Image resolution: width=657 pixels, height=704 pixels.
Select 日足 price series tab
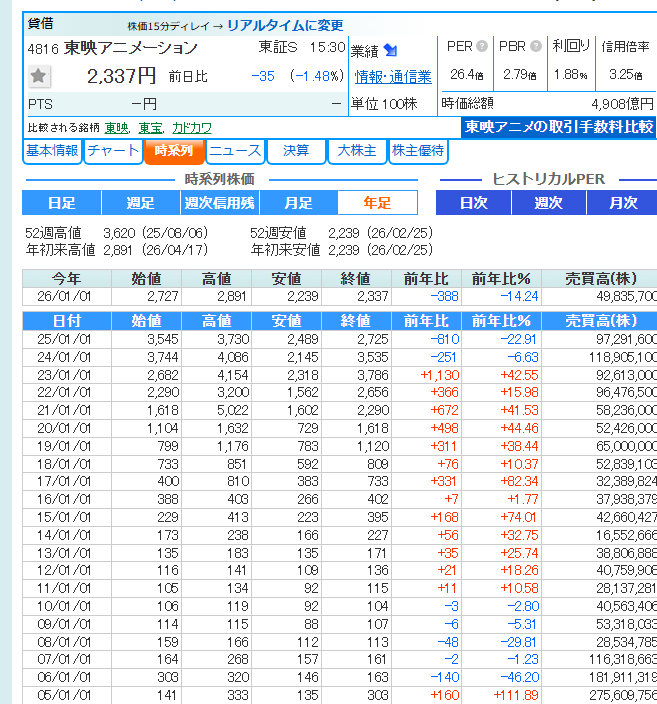[x=62, y=203]
